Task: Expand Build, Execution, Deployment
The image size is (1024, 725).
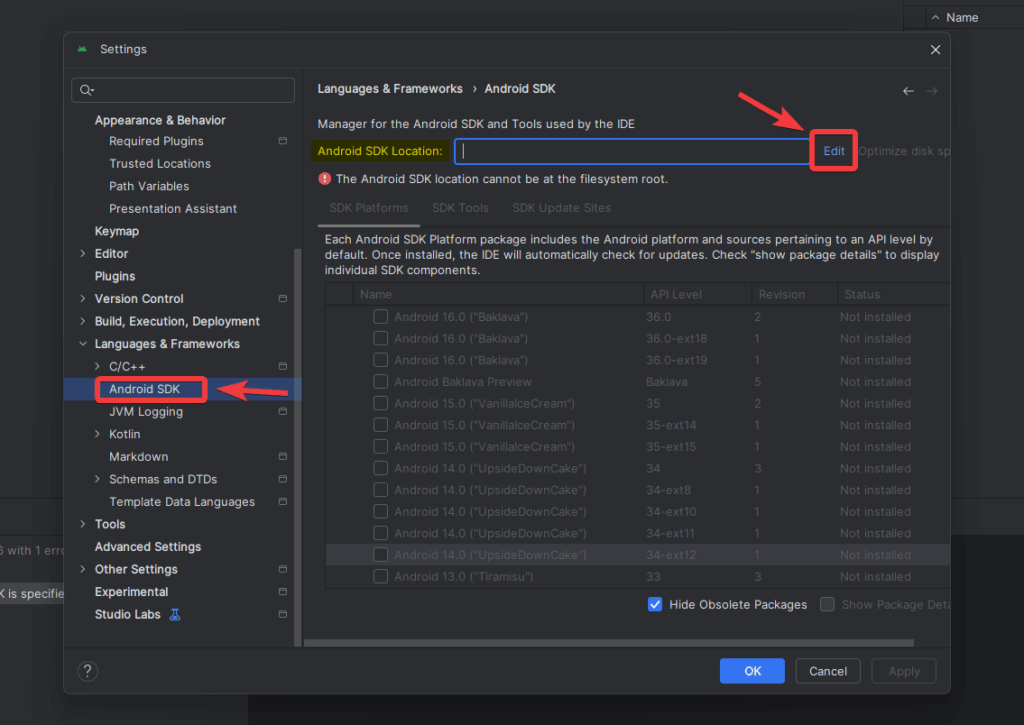Action: click(83, 321)
